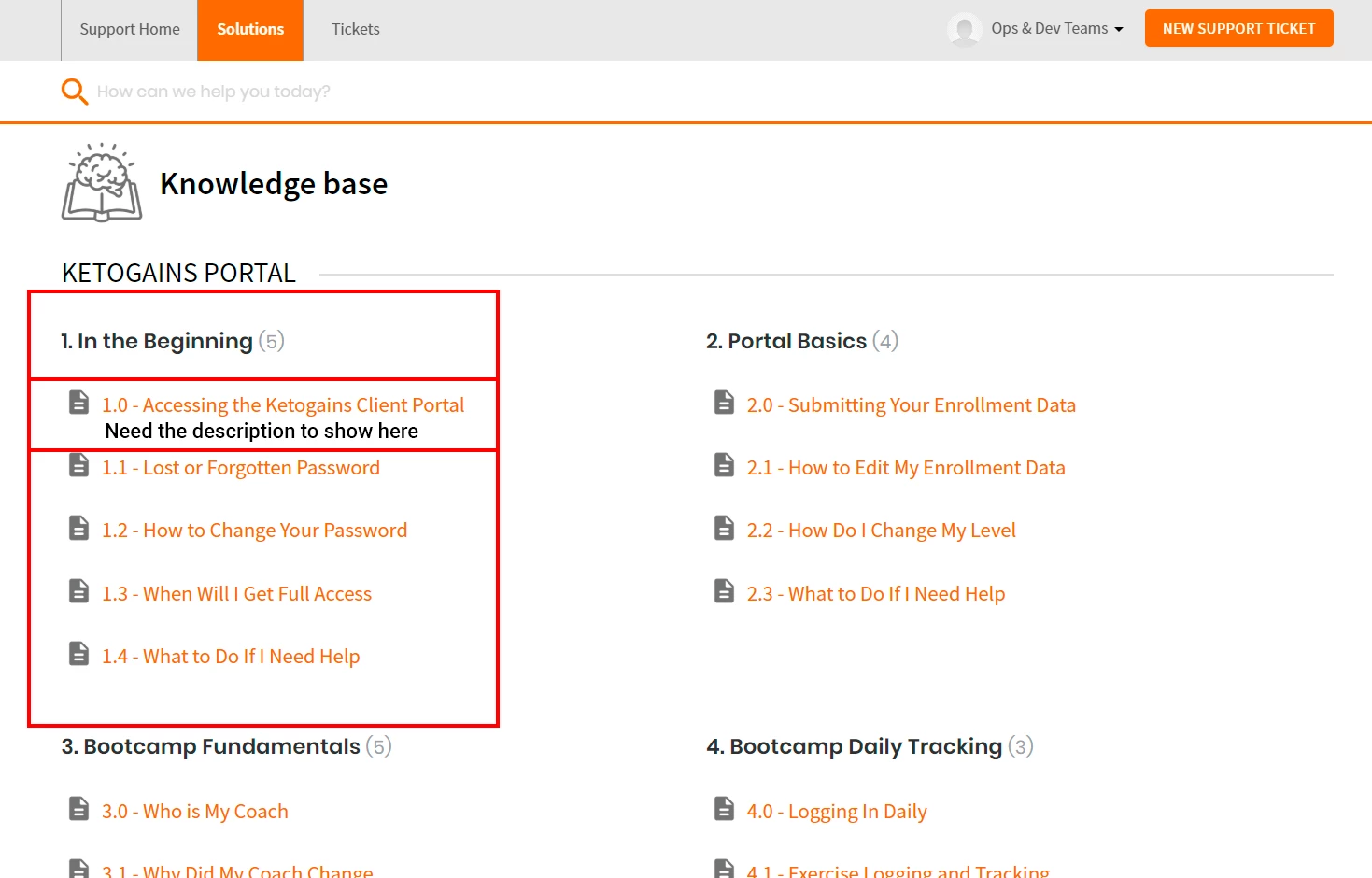Switch to the Tickets tab
The image size is (1372, 878).
pos(356,29)
